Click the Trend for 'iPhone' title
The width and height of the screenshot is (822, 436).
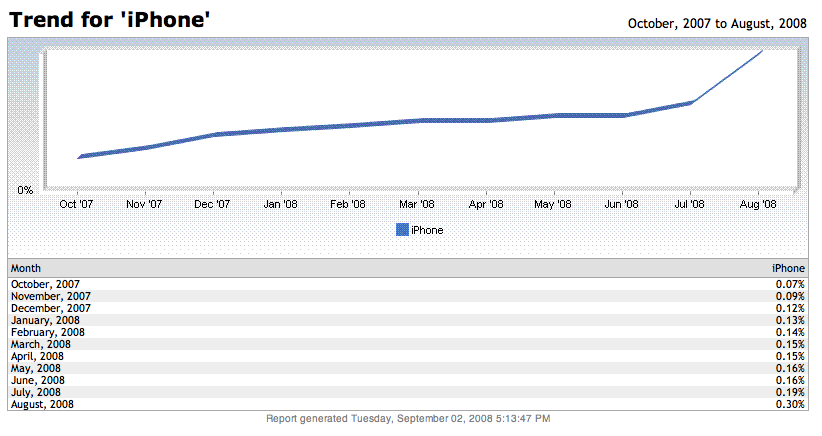tap(110, 20)
